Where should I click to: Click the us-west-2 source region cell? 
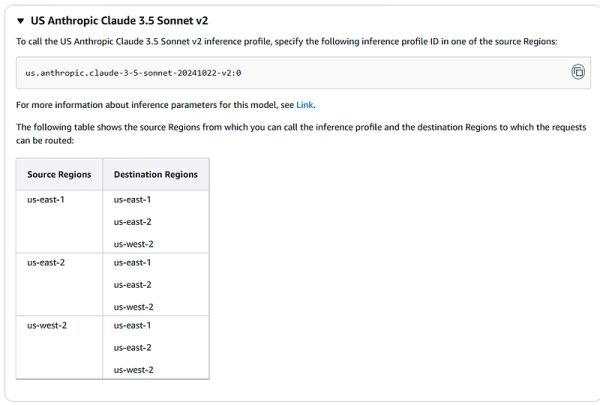pos(47,325)
